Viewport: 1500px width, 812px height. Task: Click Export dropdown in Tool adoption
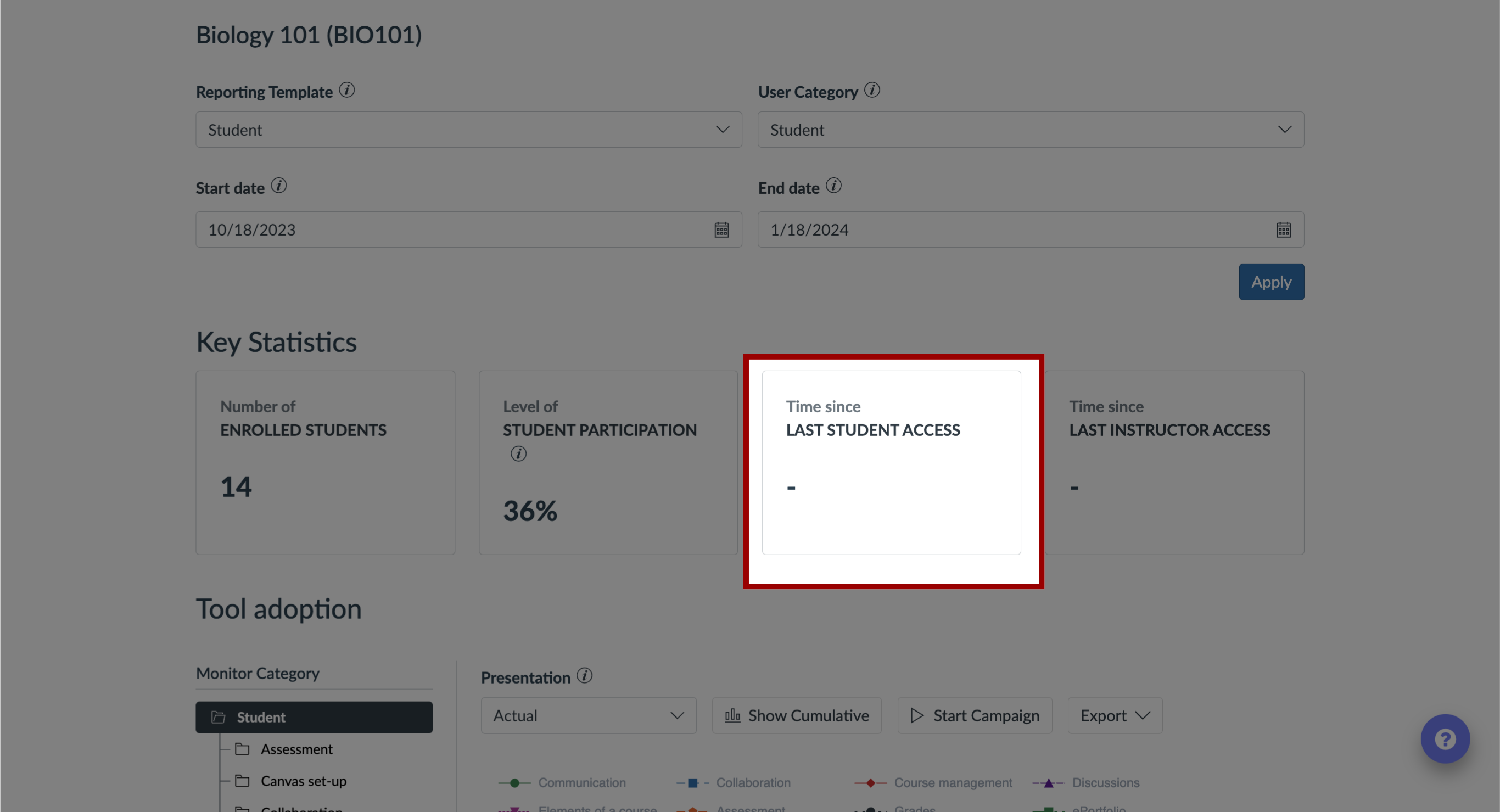(1113, 714)
